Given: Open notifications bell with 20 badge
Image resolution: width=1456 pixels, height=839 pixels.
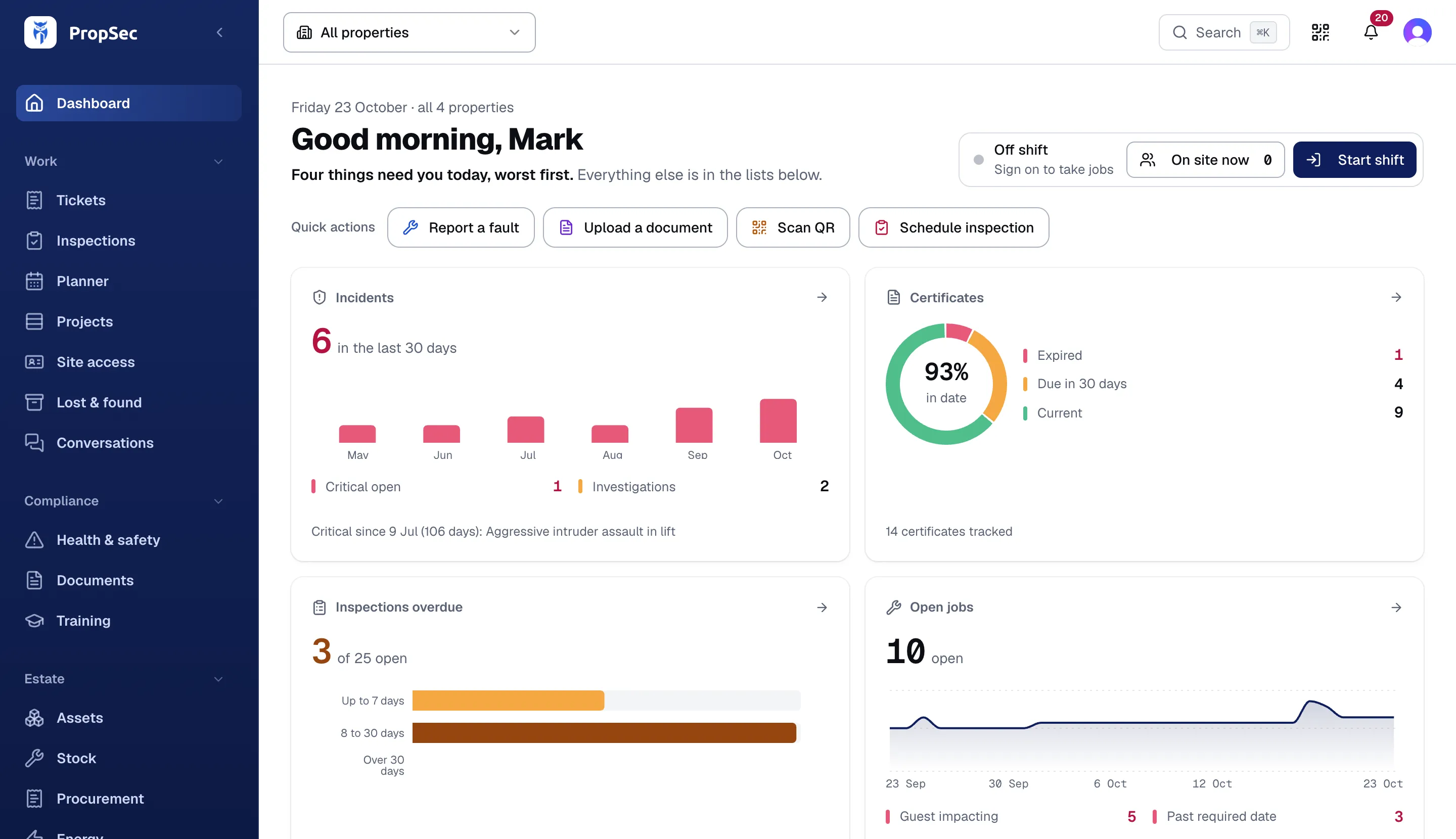Looking at the screenshot, I should (1371, 32).
